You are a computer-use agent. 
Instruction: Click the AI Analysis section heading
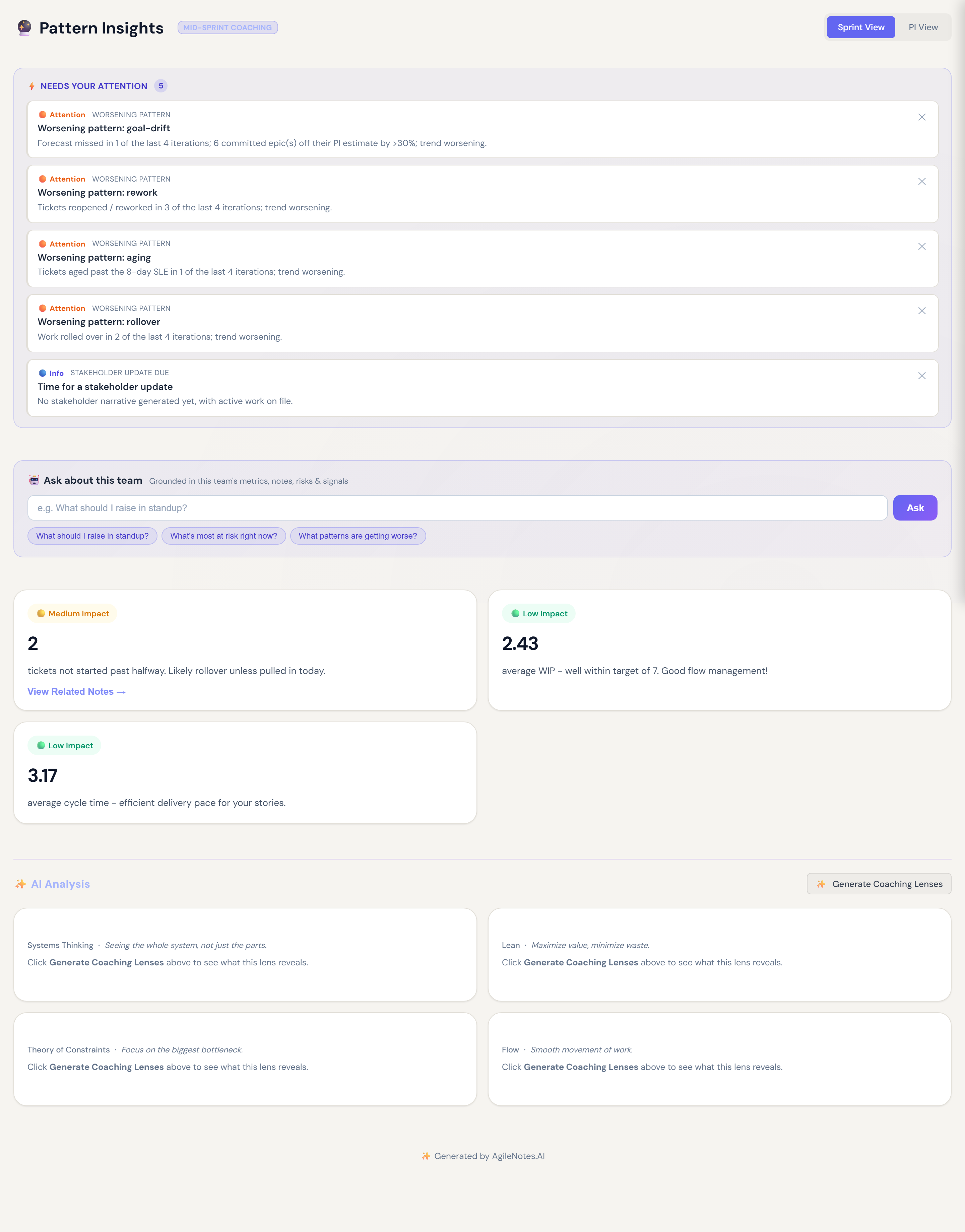tap(60, 884)
